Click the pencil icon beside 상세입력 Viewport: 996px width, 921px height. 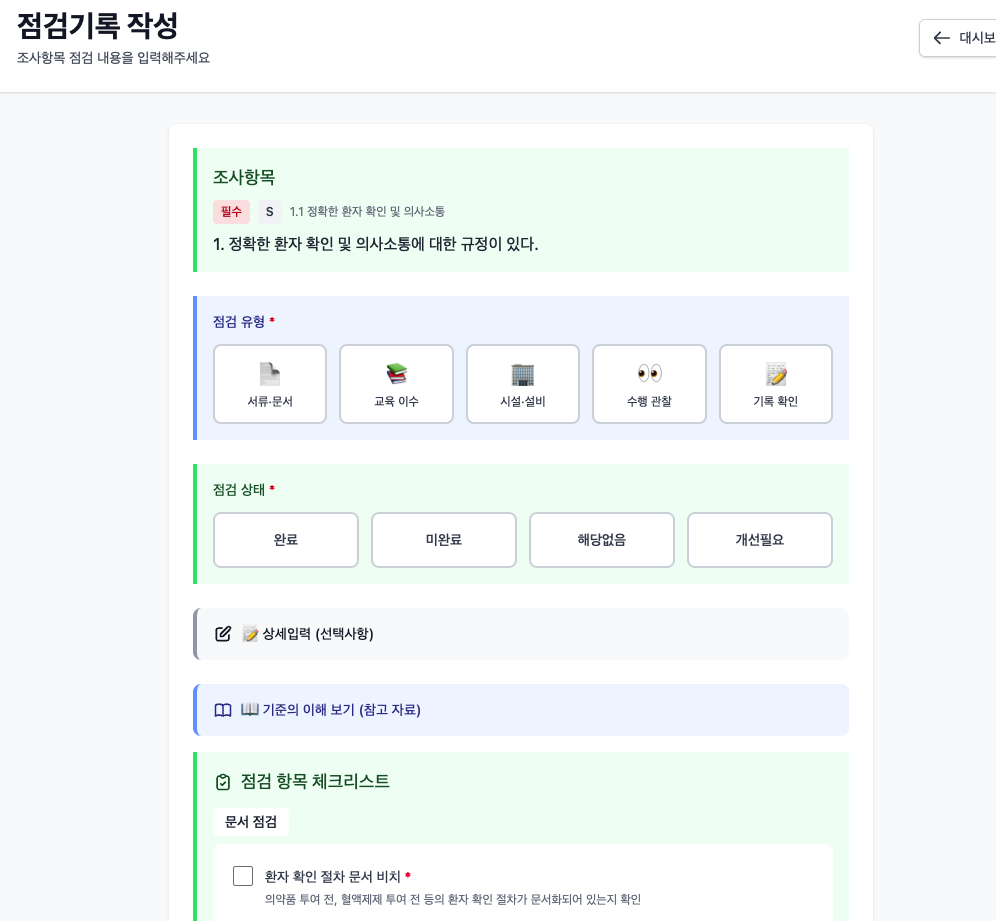224,633
